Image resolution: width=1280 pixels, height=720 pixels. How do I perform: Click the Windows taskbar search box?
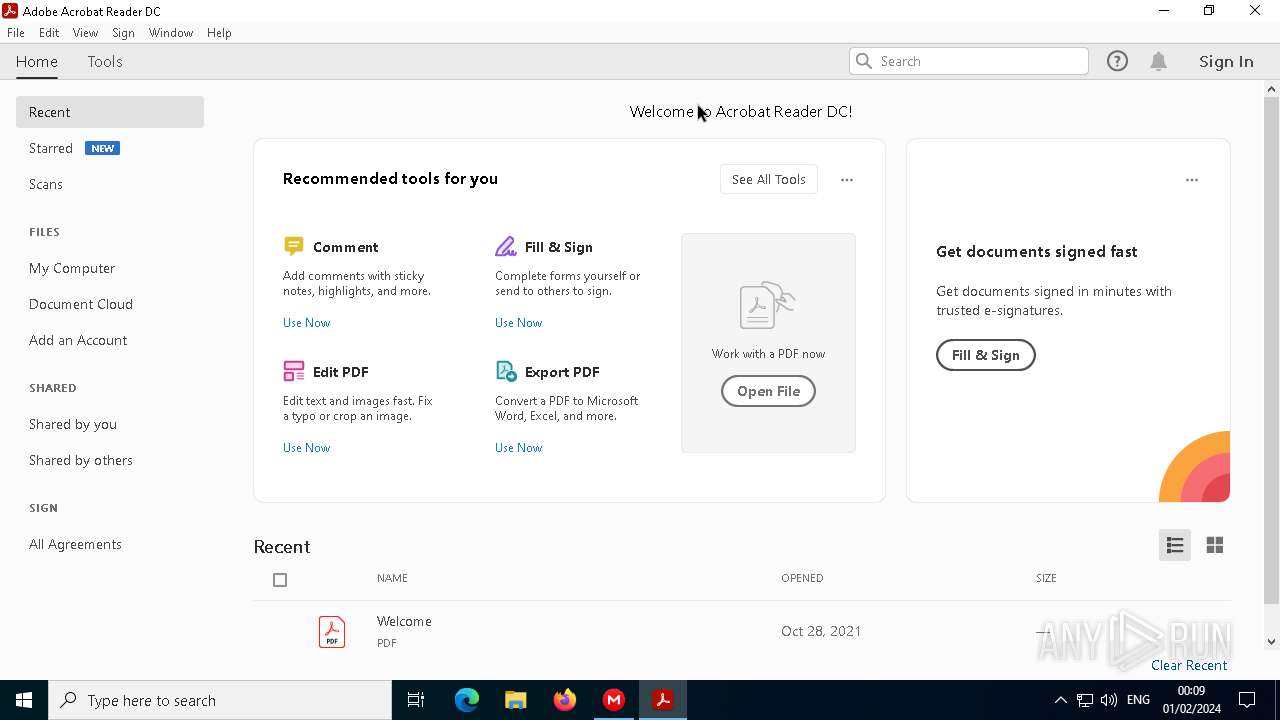tap(220, 700)
